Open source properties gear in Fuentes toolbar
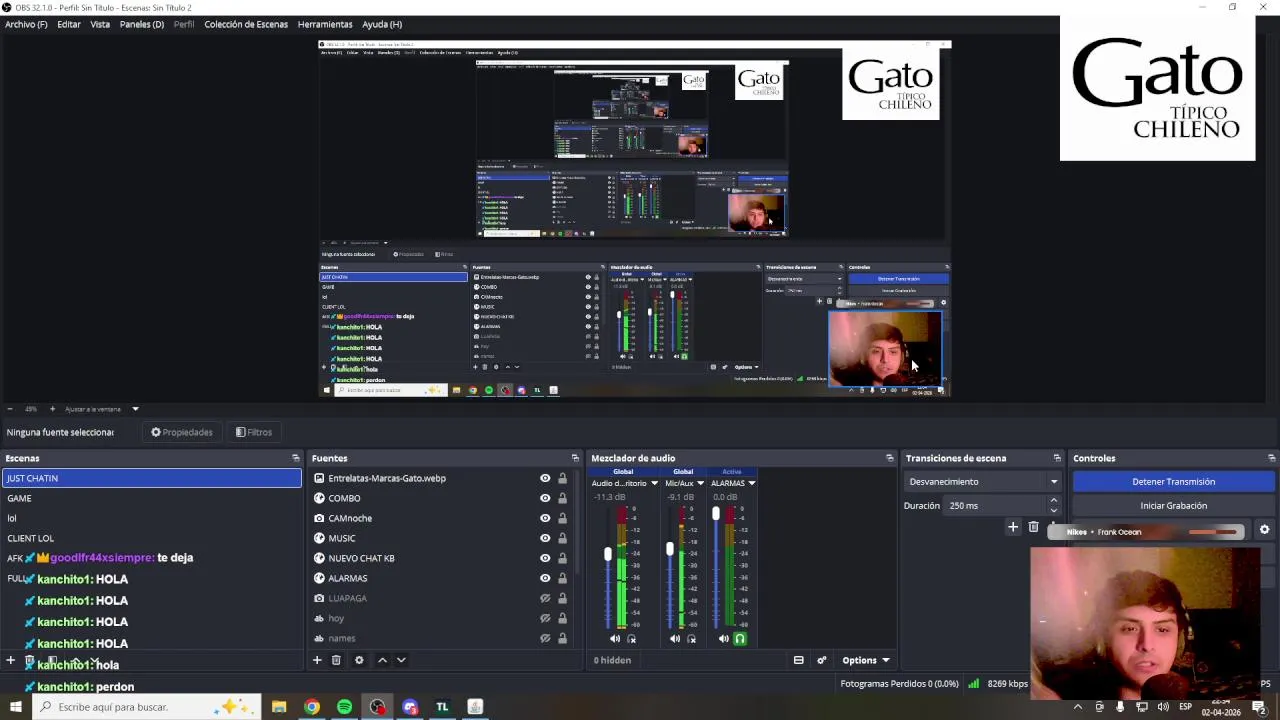This screenshot has height=720, width=1280. click(x=359, y=660)
